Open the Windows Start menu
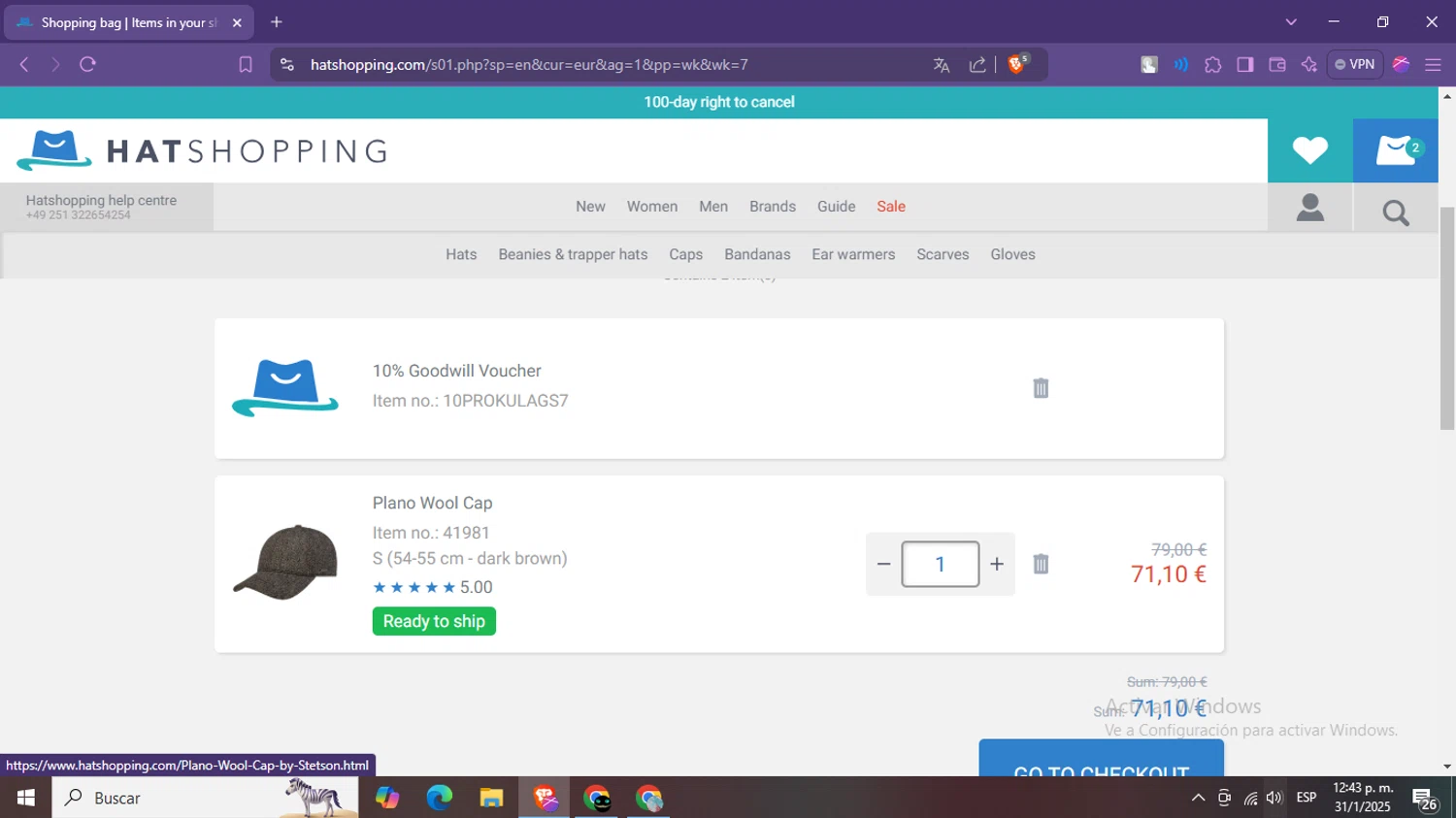 (26, 798)
